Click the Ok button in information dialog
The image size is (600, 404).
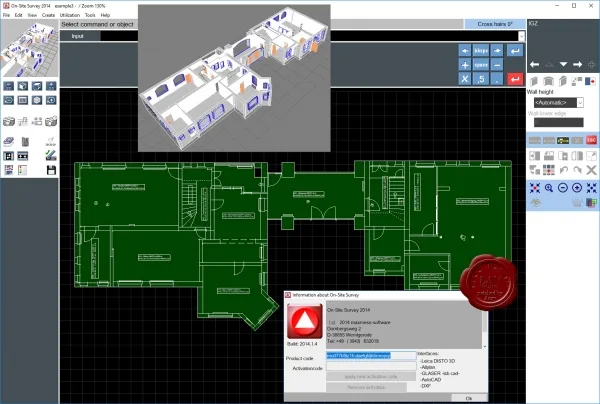point(469,398)
